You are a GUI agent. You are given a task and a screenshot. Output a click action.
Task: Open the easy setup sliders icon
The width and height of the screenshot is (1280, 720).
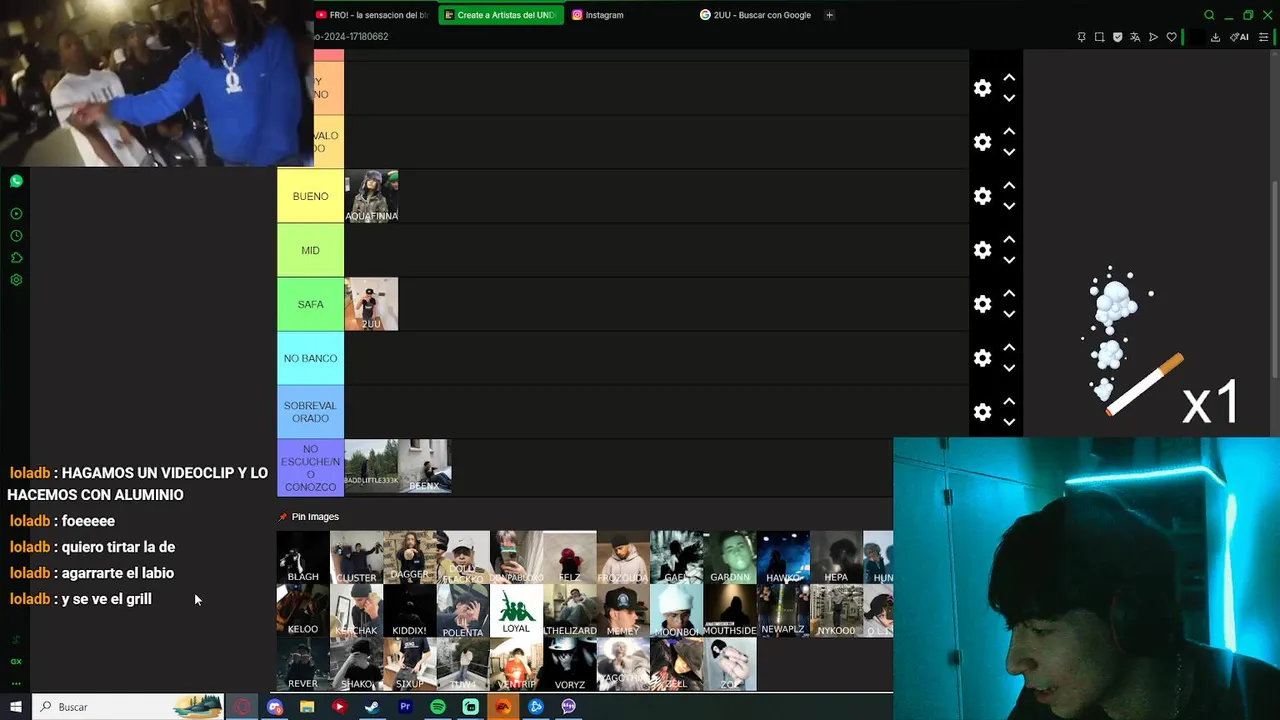tap(1263, 37)
